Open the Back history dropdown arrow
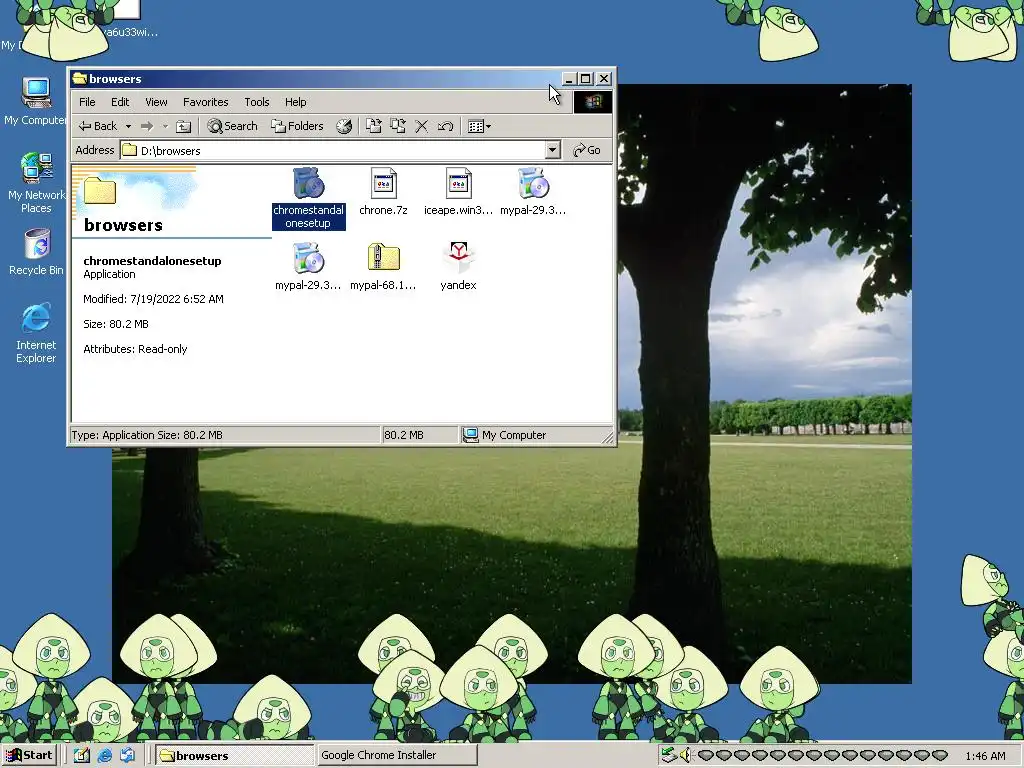Viewport: 1024px width, 768px height. coord(129,126)
